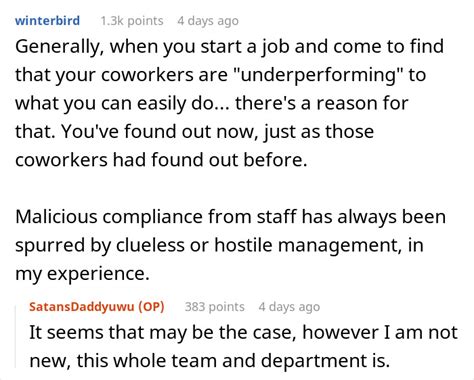This screenshot has height=380, width=474.
Task: Click the (OP) label beside SatansDaddyuwu
Action: click(151, 306)
